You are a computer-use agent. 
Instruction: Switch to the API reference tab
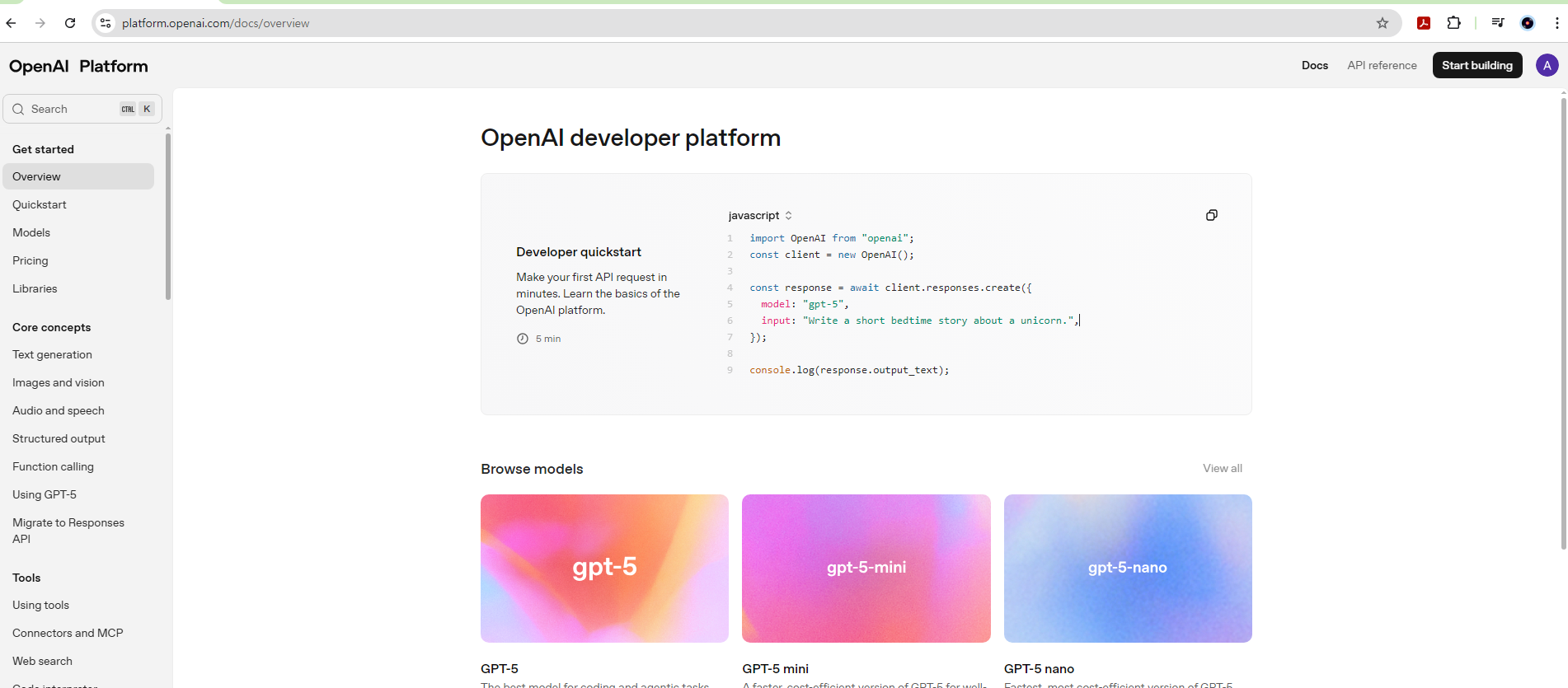[x=1382, y=65]
